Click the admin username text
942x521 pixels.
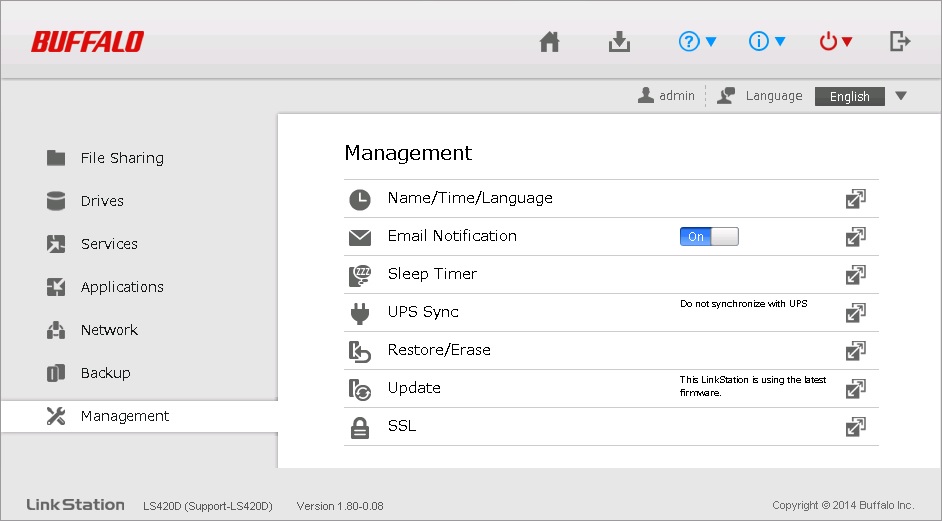(x=676, y=96)
